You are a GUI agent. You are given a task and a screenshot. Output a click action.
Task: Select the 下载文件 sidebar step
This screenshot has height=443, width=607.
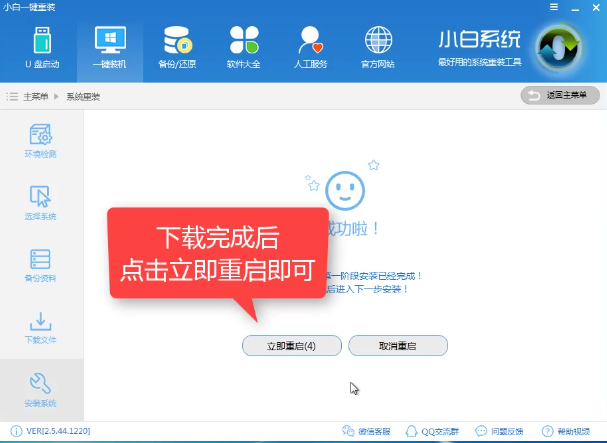[x=41, y=327]
